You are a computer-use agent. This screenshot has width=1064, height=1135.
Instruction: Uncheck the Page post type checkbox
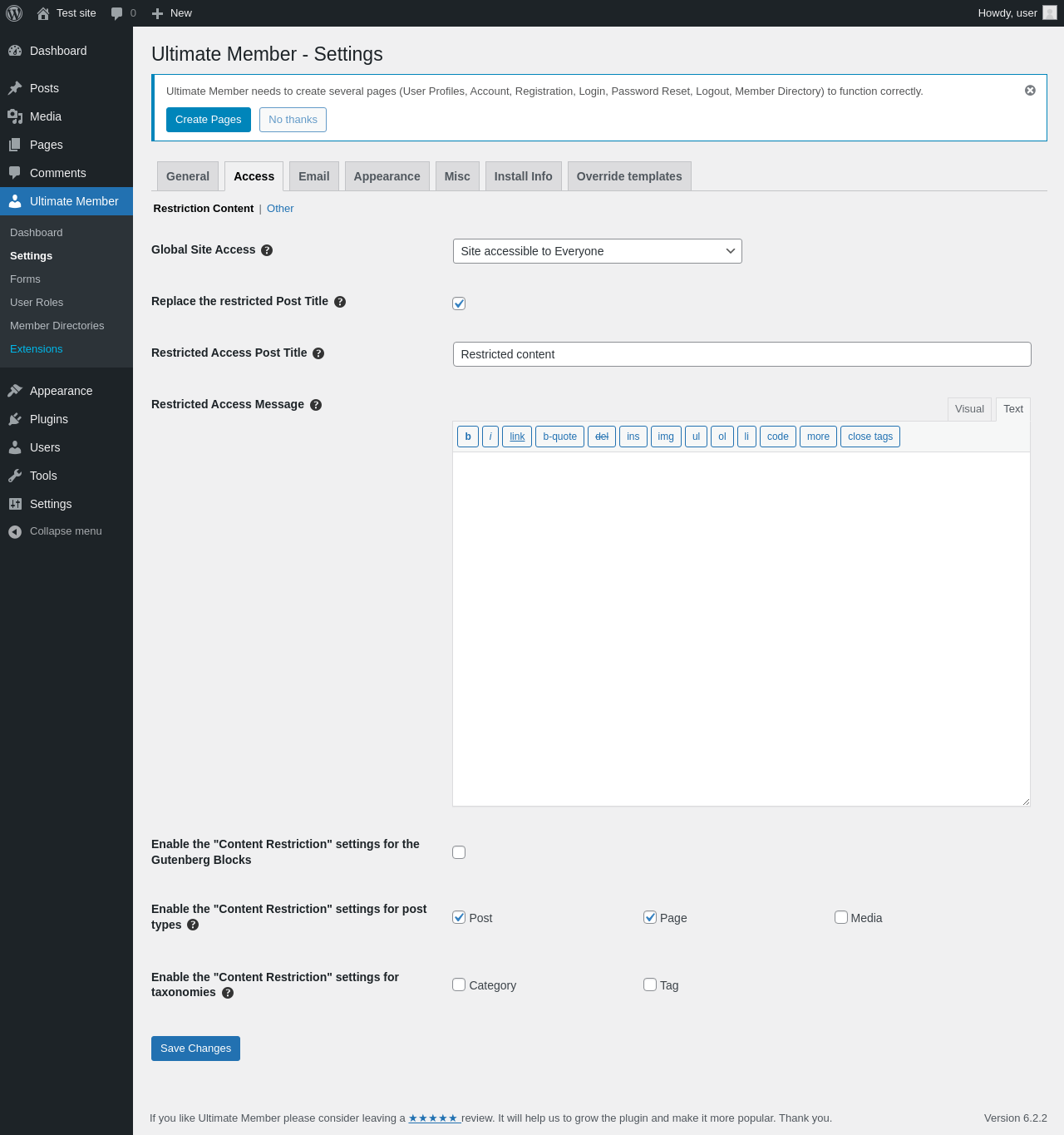coord(650,917)
